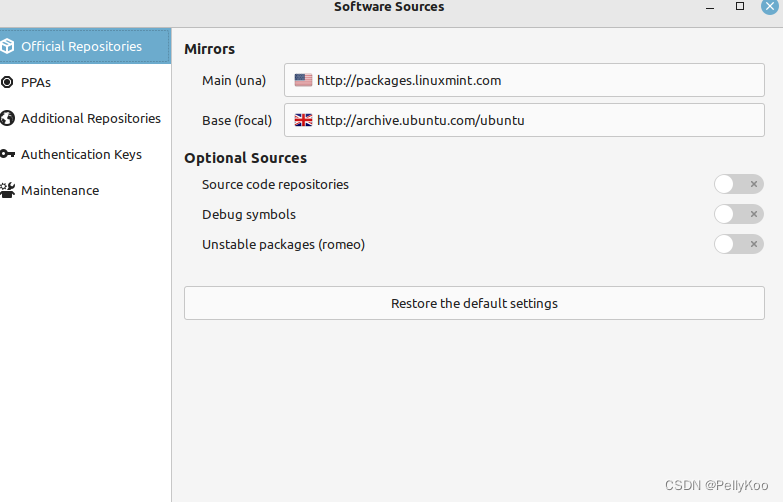The image size is (783, 502).
Task: Go to Authentication Keys section
Action: coord(85,154)
